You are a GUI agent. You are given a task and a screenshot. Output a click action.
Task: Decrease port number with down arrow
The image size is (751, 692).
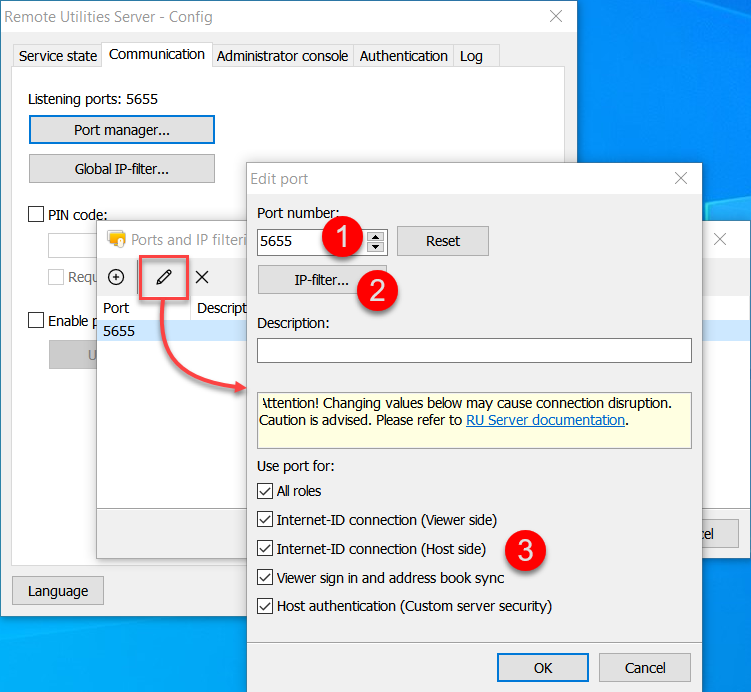pos(376,247)
